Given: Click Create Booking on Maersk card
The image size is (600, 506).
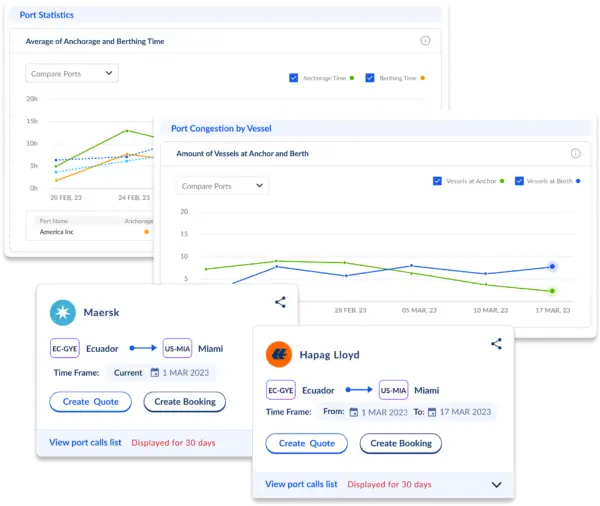Looking at the screenshot, I should (x=185, y=402).
